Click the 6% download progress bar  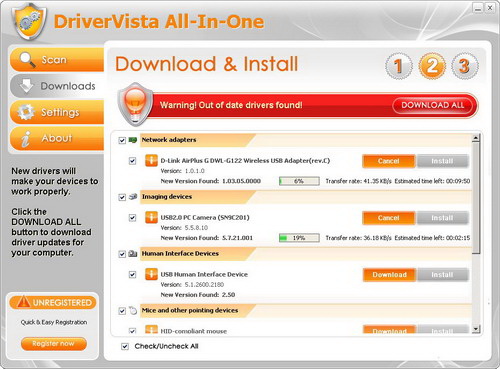(299, 181)
